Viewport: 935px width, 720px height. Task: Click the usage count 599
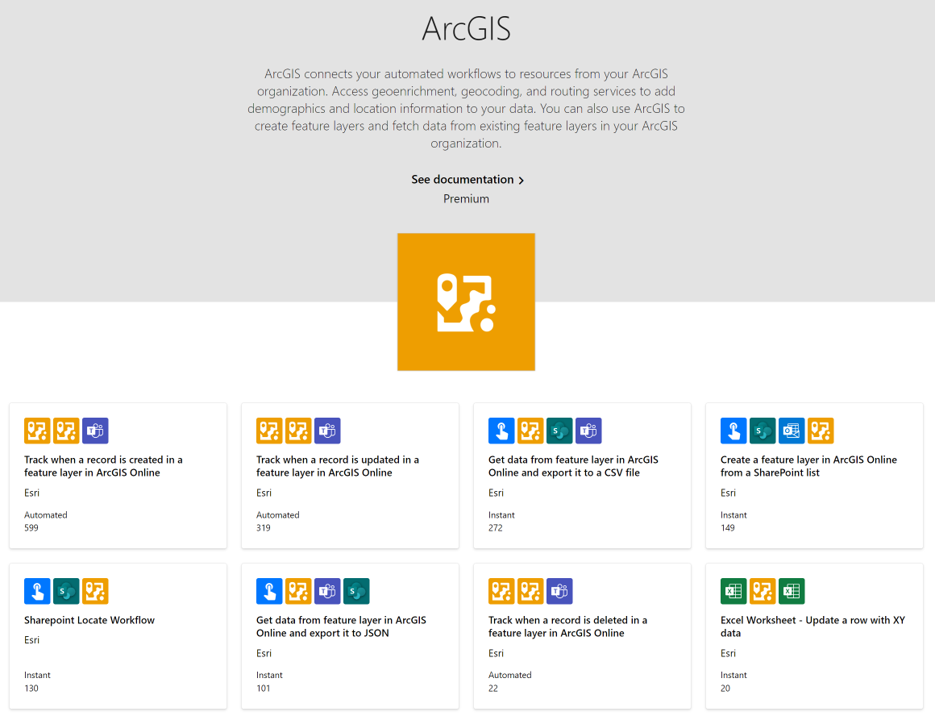click(31, 528)
